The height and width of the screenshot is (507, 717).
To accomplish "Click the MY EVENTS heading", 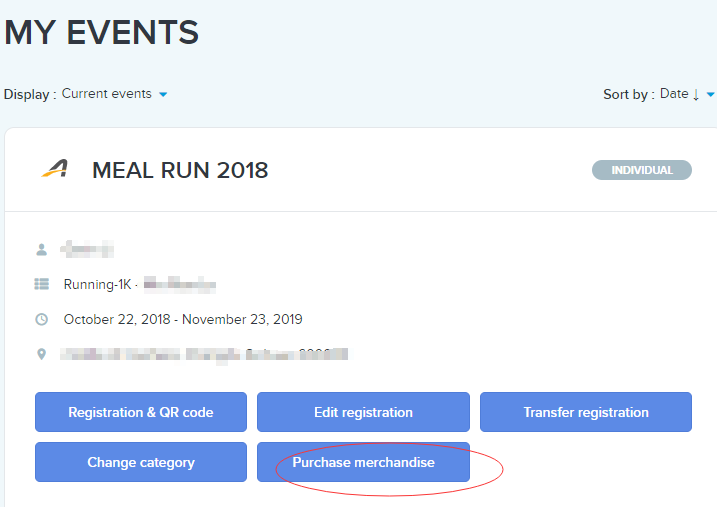I will pos(102,33).
